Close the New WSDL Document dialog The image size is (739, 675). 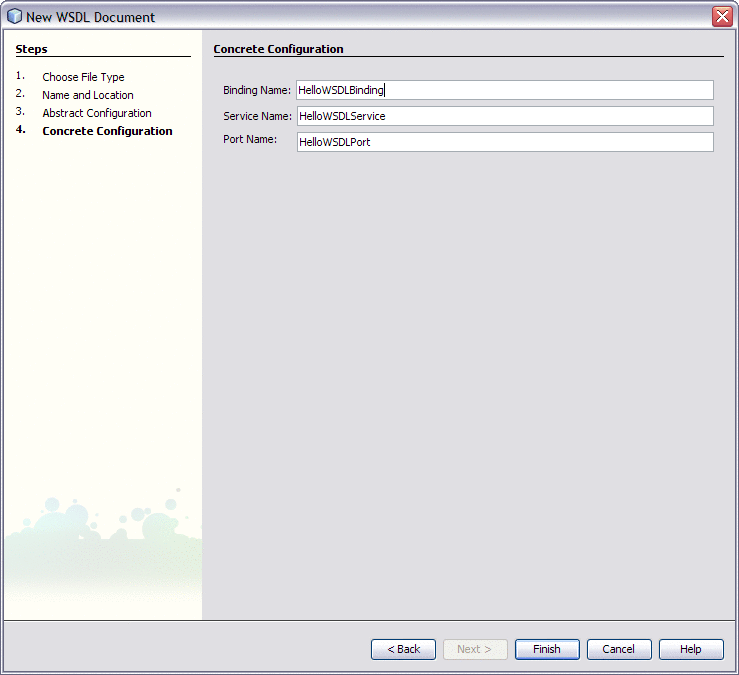click(722, 16)
